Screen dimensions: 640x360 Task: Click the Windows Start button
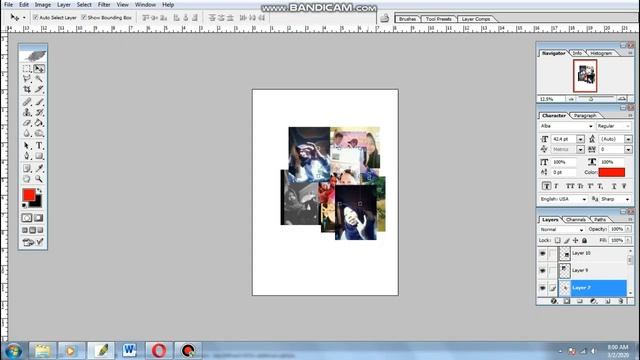point(13,351)
